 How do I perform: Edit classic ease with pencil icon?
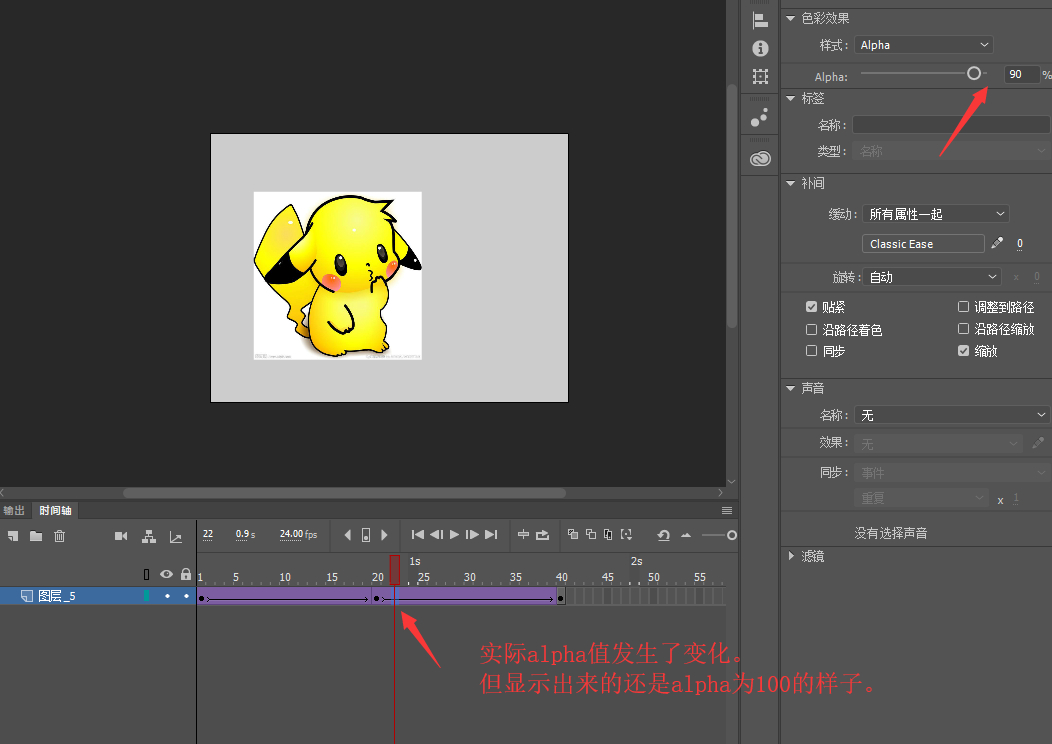tap(997, 243)
